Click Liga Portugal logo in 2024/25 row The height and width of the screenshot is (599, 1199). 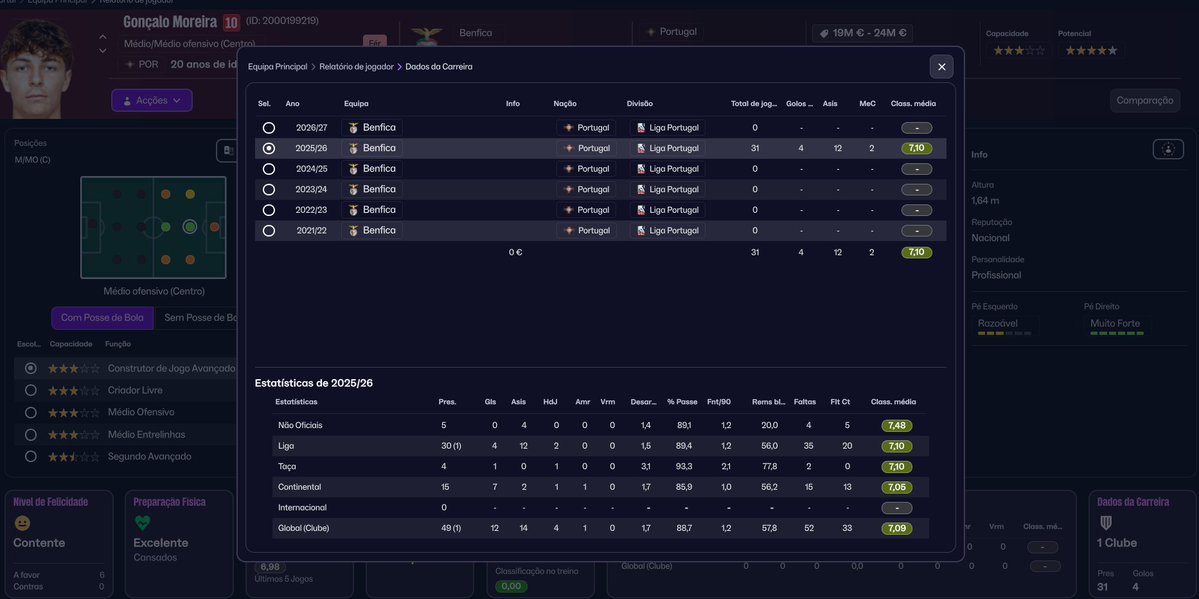tap(641, 169)
